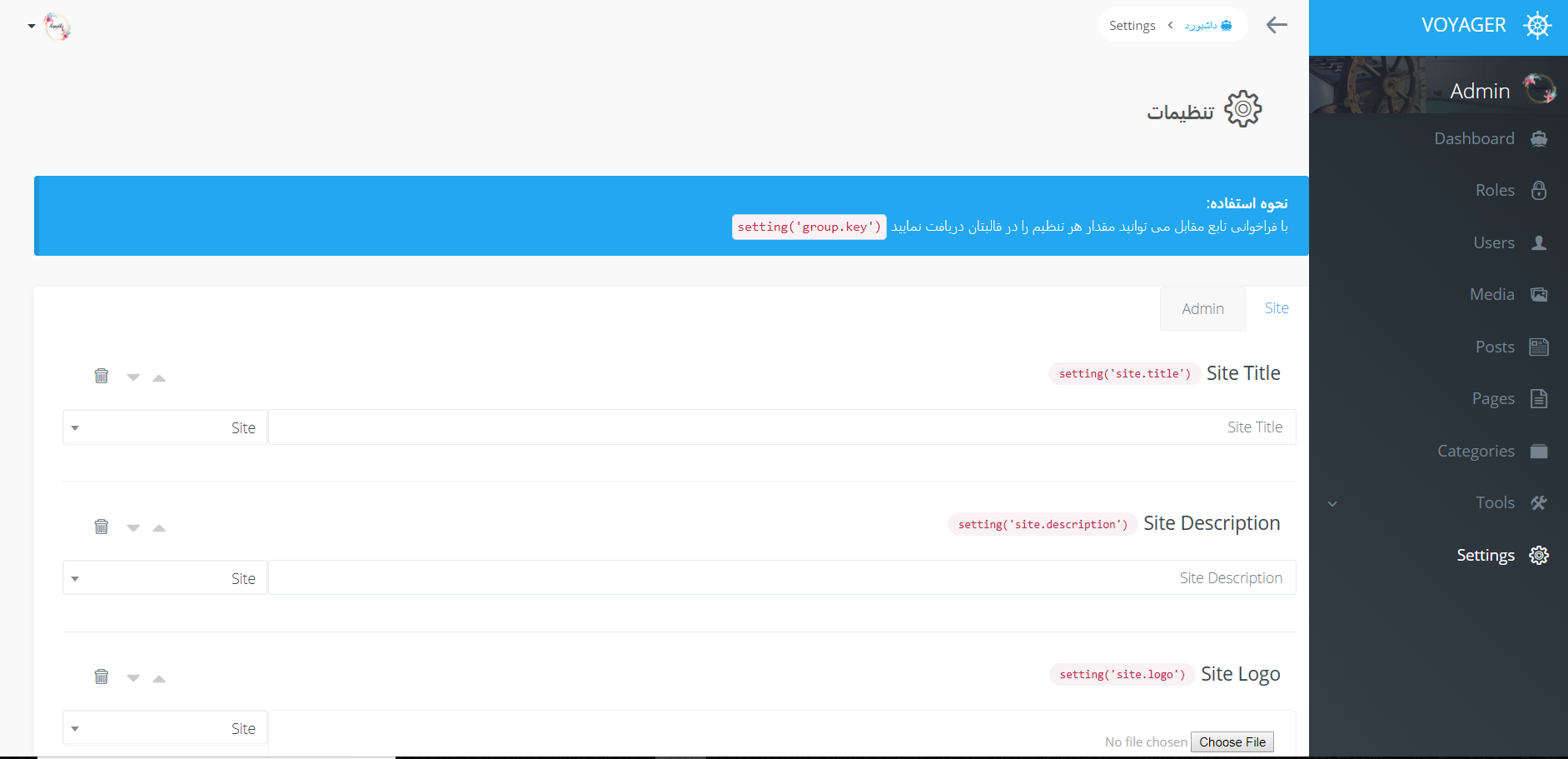Image resolution: width=1568 pixels, height=759 pixels.
Task: Select the Roles lock icon in sidebar
Action: pyautogui.click(x=1540, y=190)
